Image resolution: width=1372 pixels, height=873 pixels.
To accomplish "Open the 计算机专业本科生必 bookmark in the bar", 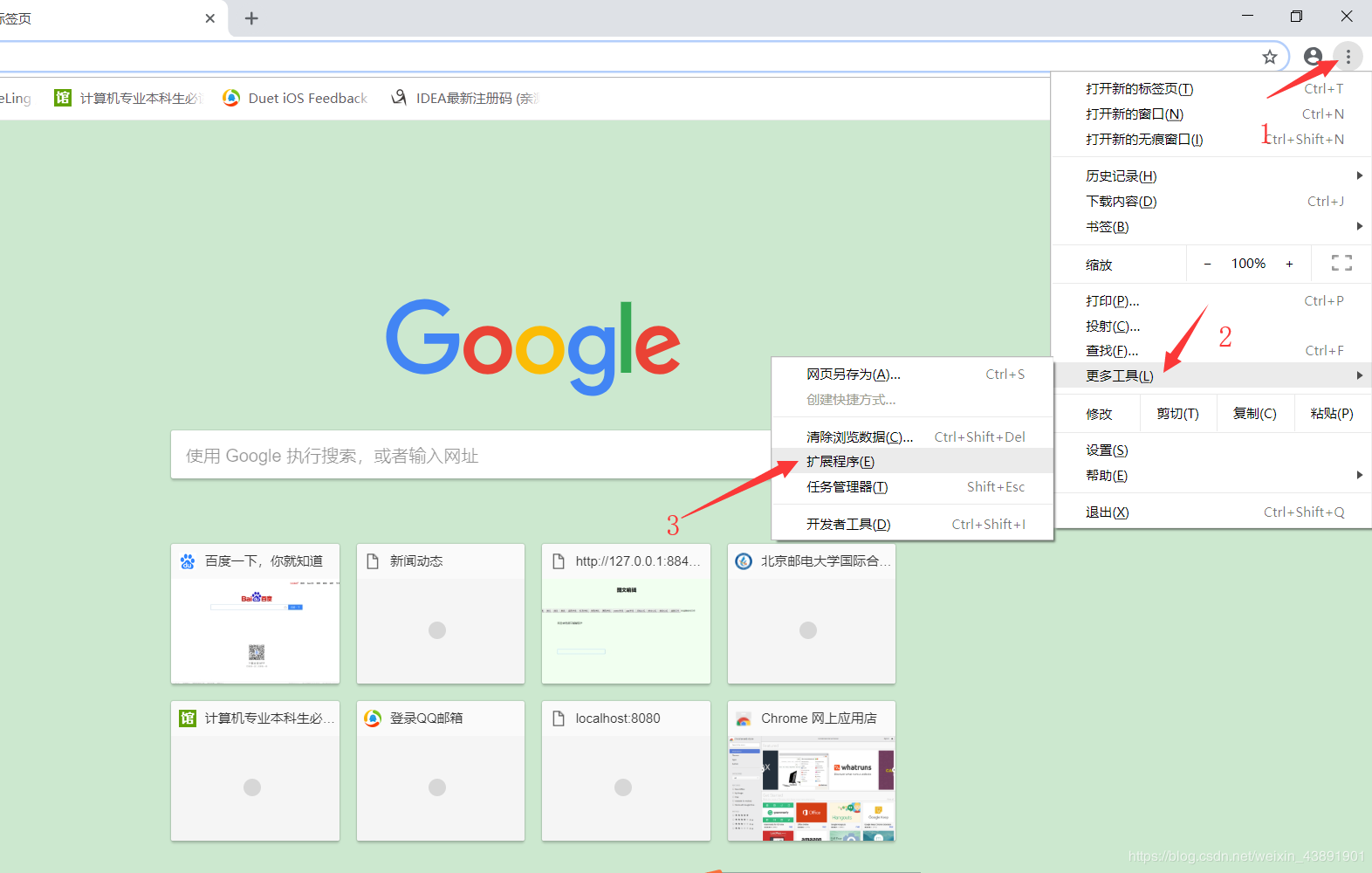I will [128, 98].
